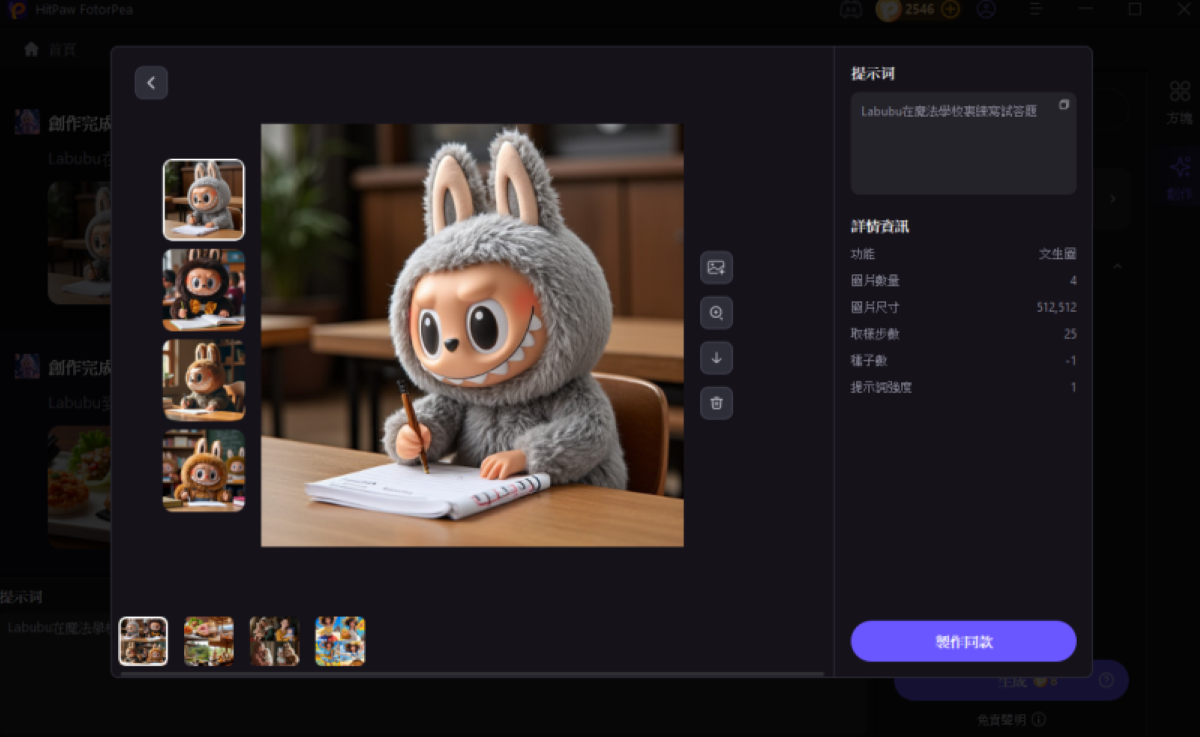
Task: Click the HitPaw FotorPea logo icon
Action: tap(17, 10)
